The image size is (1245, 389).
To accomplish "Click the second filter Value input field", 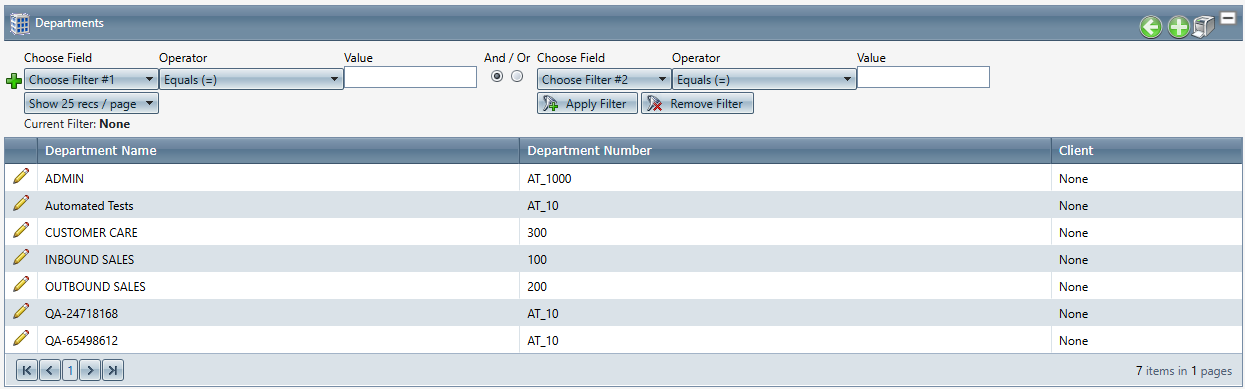I will [923, 77].
